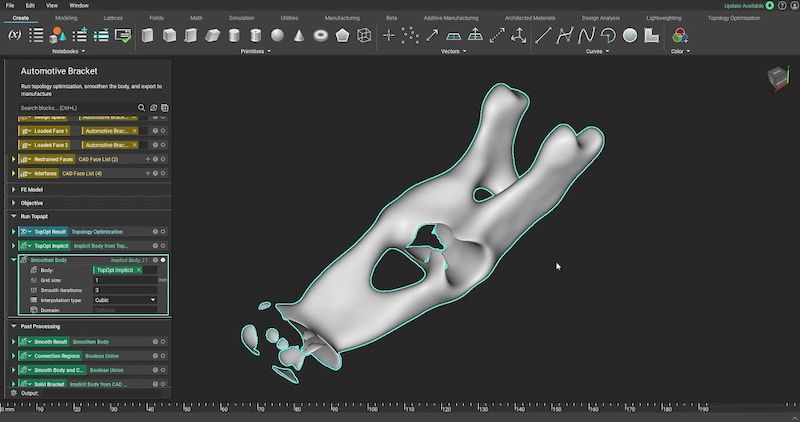Toggle visibility circle on Smooth Result row
The width and height of the screenshot is (800, 422).
point(163,342)
